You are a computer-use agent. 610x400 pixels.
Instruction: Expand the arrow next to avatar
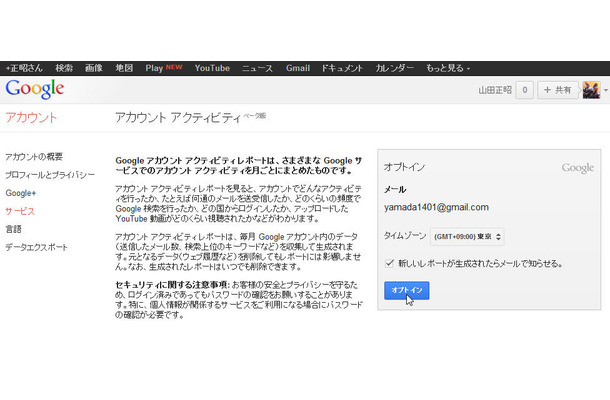pos(605,90)
